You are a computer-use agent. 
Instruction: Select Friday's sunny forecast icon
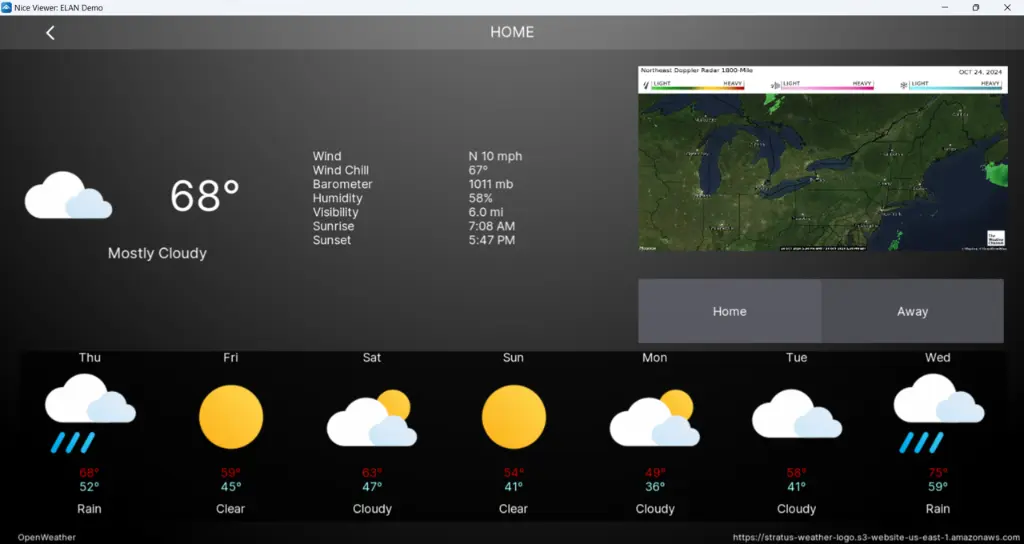231,416
